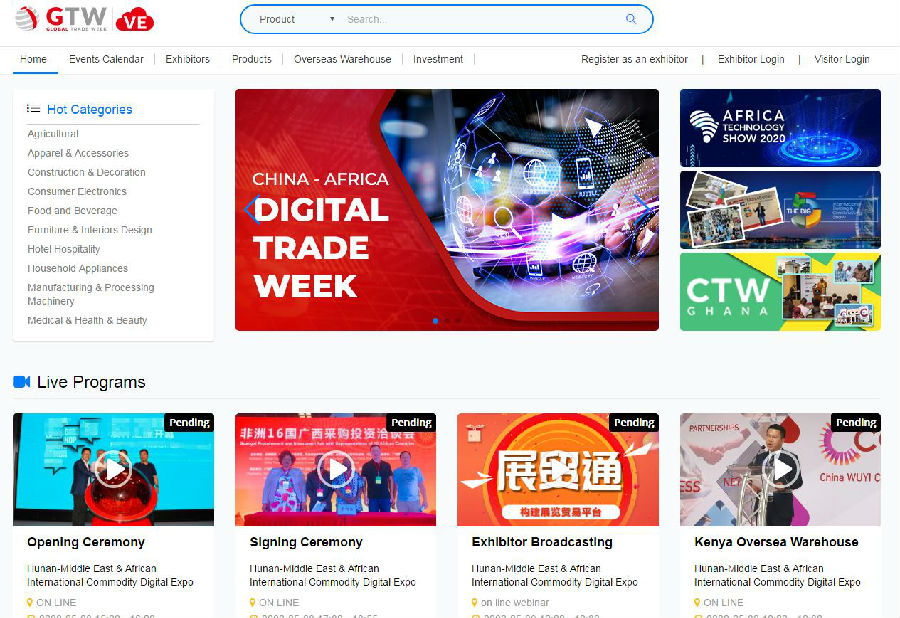Open the Overseas Warehouse menu item
900x618 pixels.
point(343,59)
